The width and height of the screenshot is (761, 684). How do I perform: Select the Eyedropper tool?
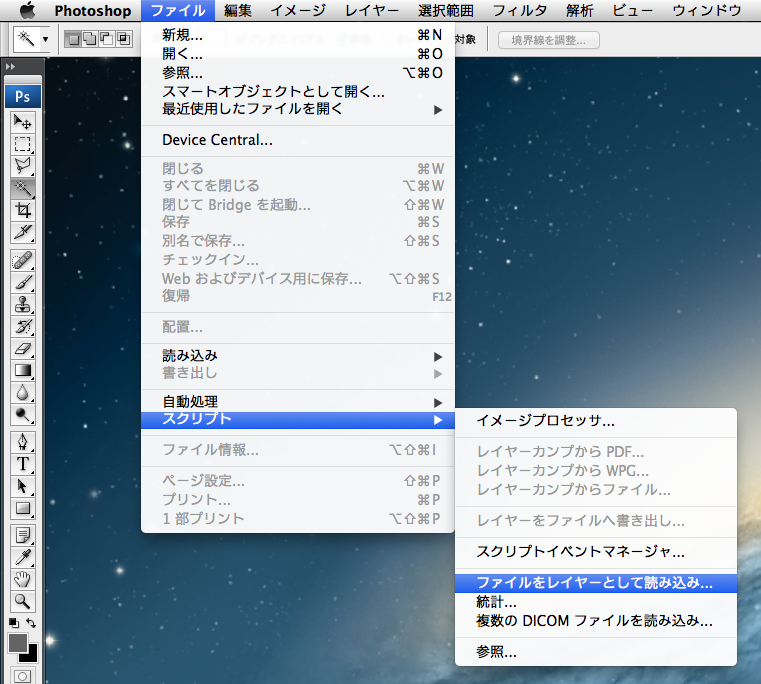[22, 557]
